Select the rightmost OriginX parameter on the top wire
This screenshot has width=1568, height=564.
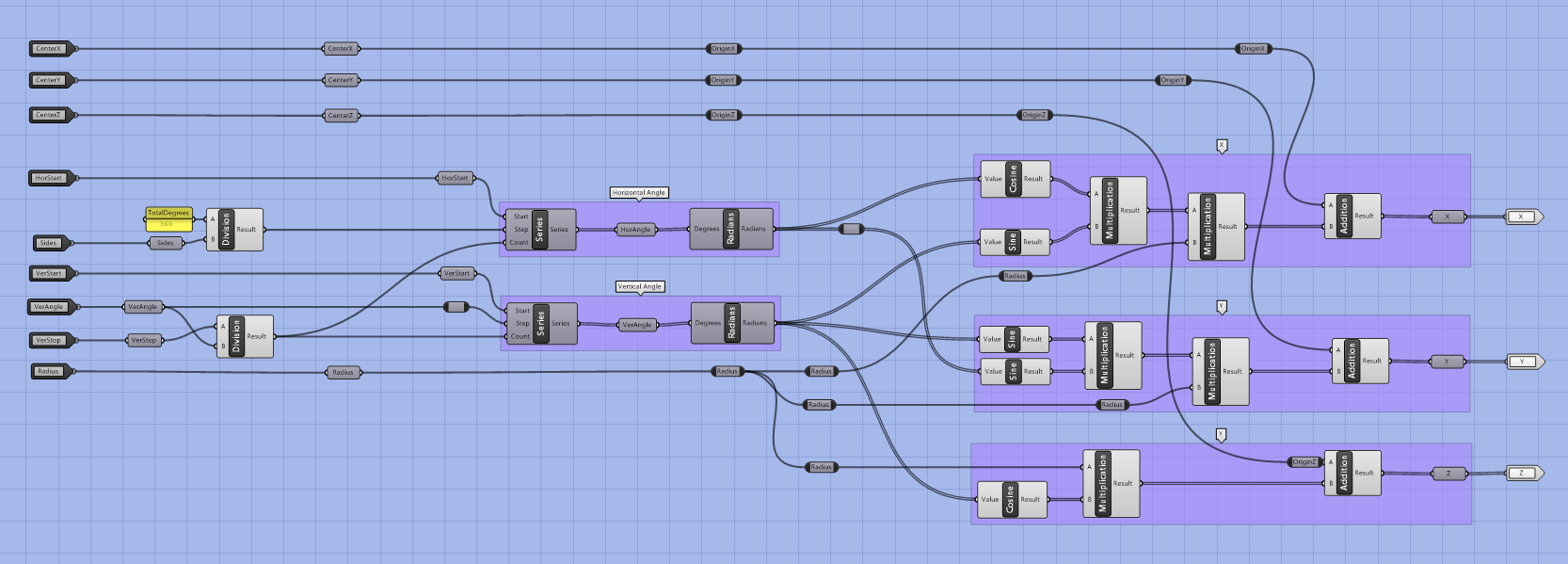(x=1254, y=49)
